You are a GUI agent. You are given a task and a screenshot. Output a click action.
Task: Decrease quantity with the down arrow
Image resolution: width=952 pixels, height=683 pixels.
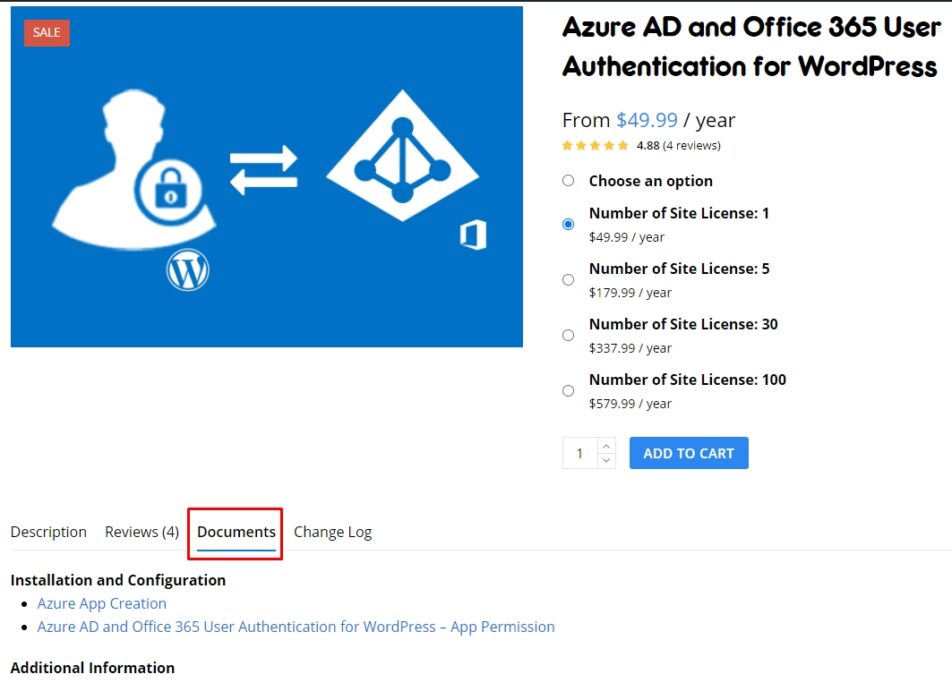[x=606, y=461]
